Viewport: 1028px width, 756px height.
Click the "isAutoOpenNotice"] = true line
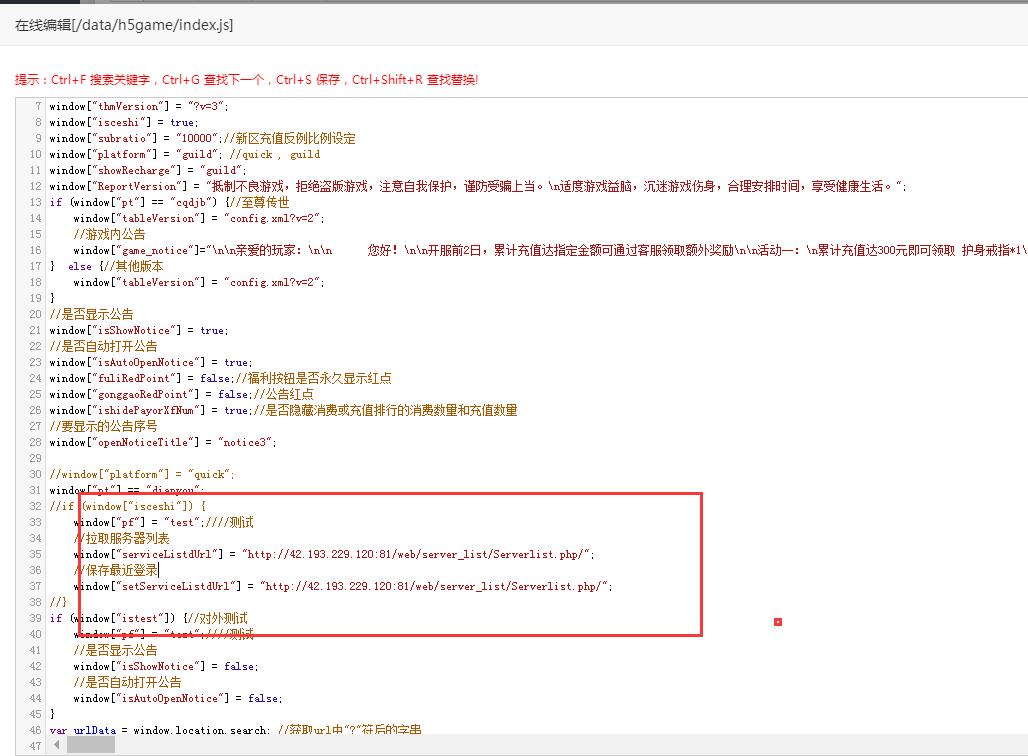[150, 362]
